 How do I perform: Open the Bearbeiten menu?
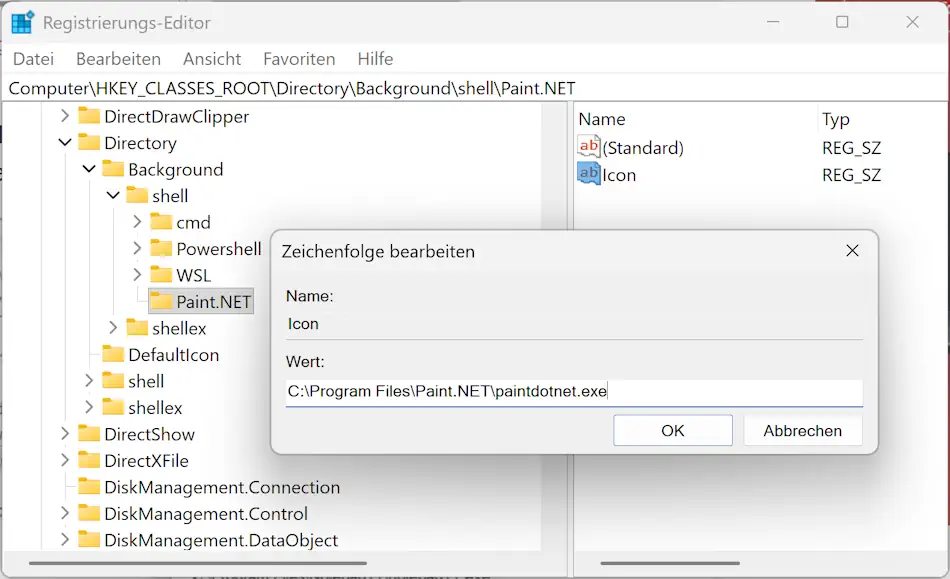(118, 59)
